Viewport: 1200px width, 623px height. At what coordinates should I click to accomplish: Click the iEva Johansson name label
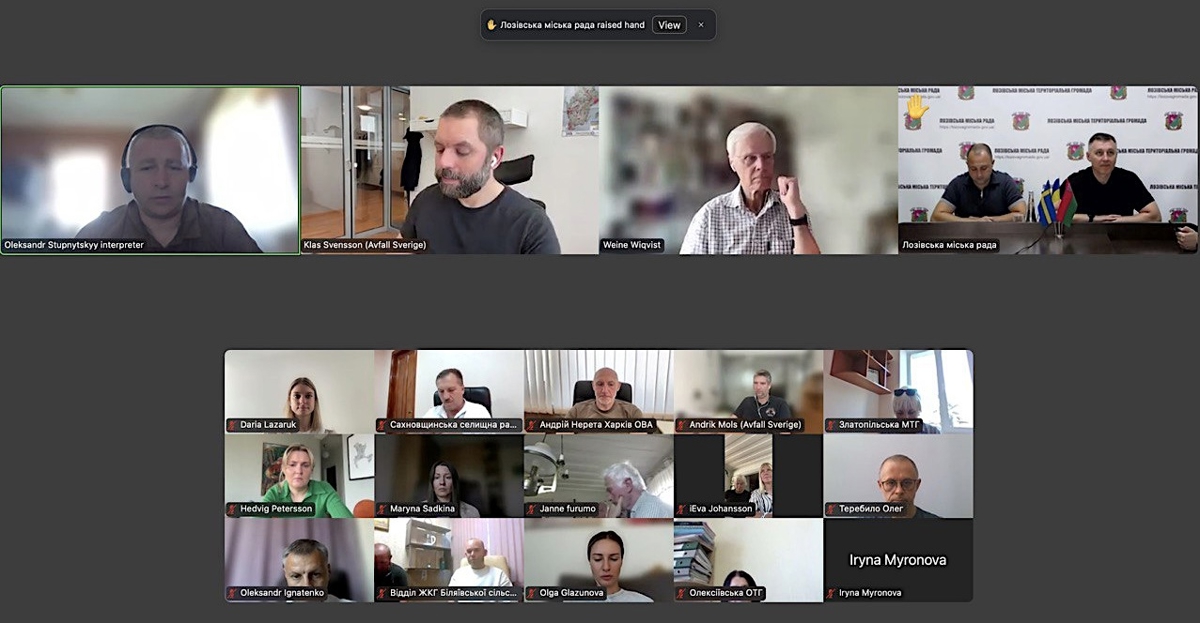coord(720,509)
